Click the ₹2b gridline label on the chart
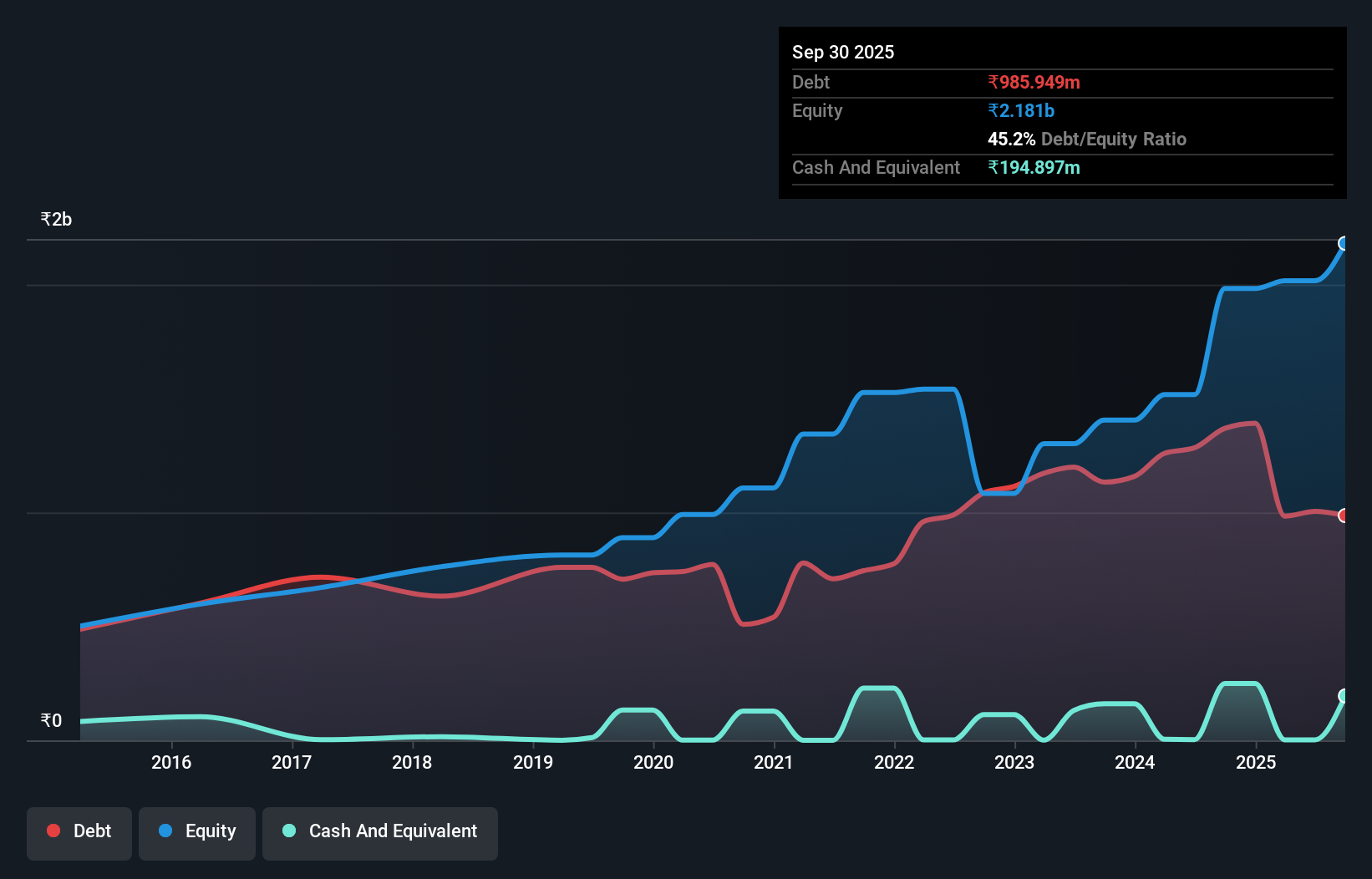Image resolution: width=1372 pixels, height=879 pixels. click(x=55, y=218)
